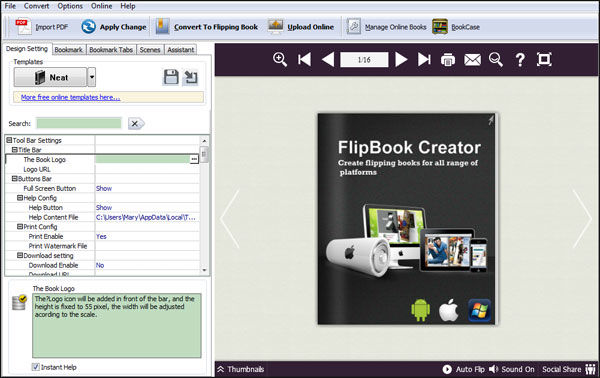This screenshot has height=378, width=600.
Task: Toggle the Instant Help checkbox
Action: tap(36, 367)
